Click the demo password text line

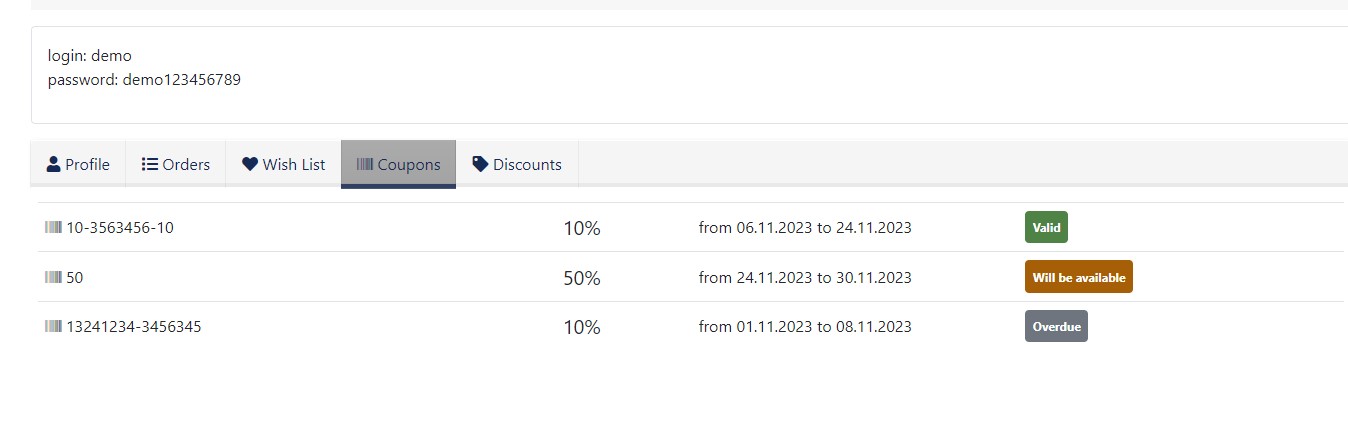[144, 80]
